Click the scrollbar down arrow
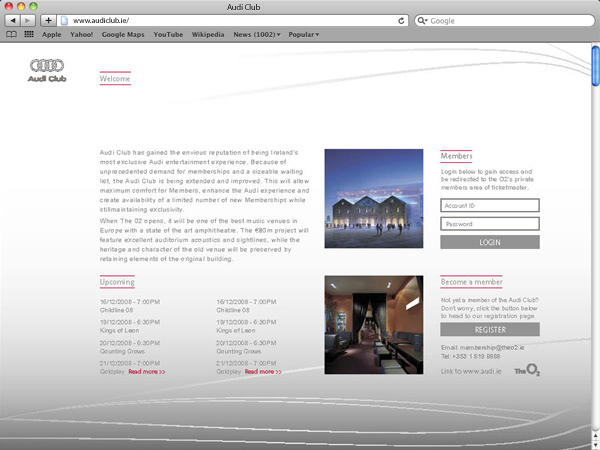The height and width of the screenshot is (450, 600). [595, 446]
